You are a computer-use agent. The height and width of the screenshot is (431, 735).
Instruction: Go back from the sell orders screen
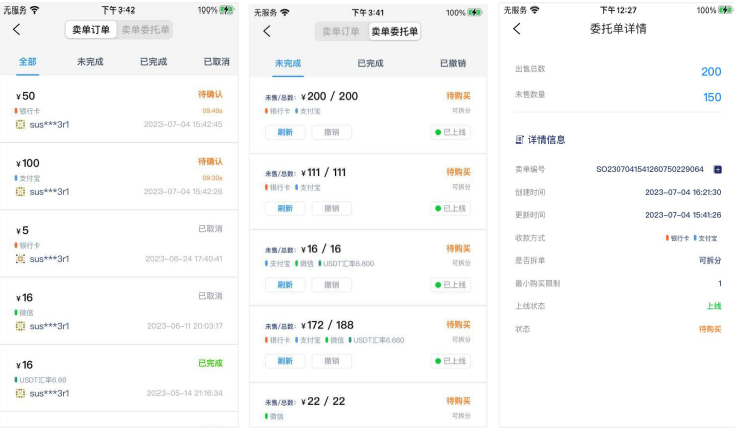pos(16,30)
